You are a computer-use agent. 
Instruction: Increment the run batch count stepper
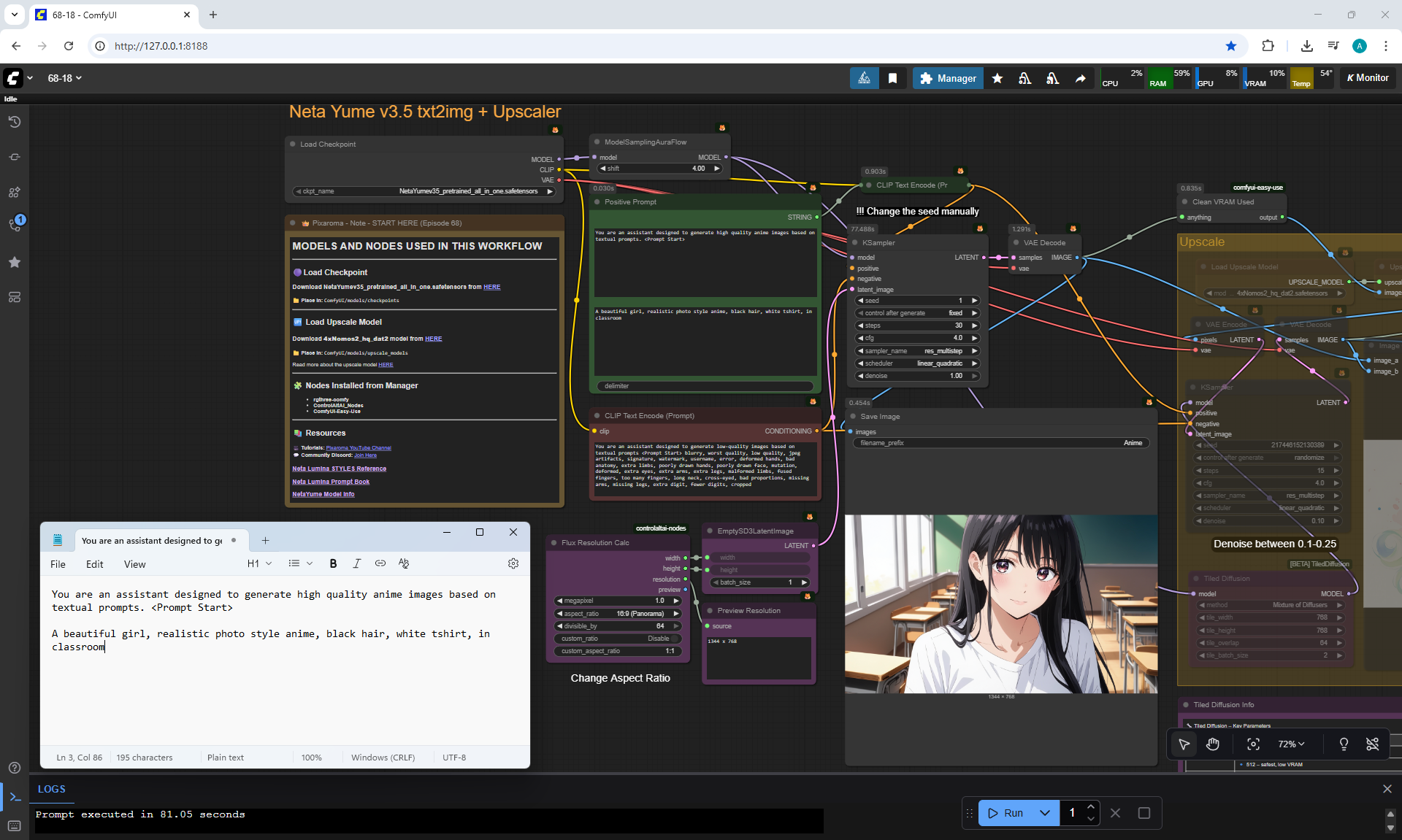(1090, 806)
